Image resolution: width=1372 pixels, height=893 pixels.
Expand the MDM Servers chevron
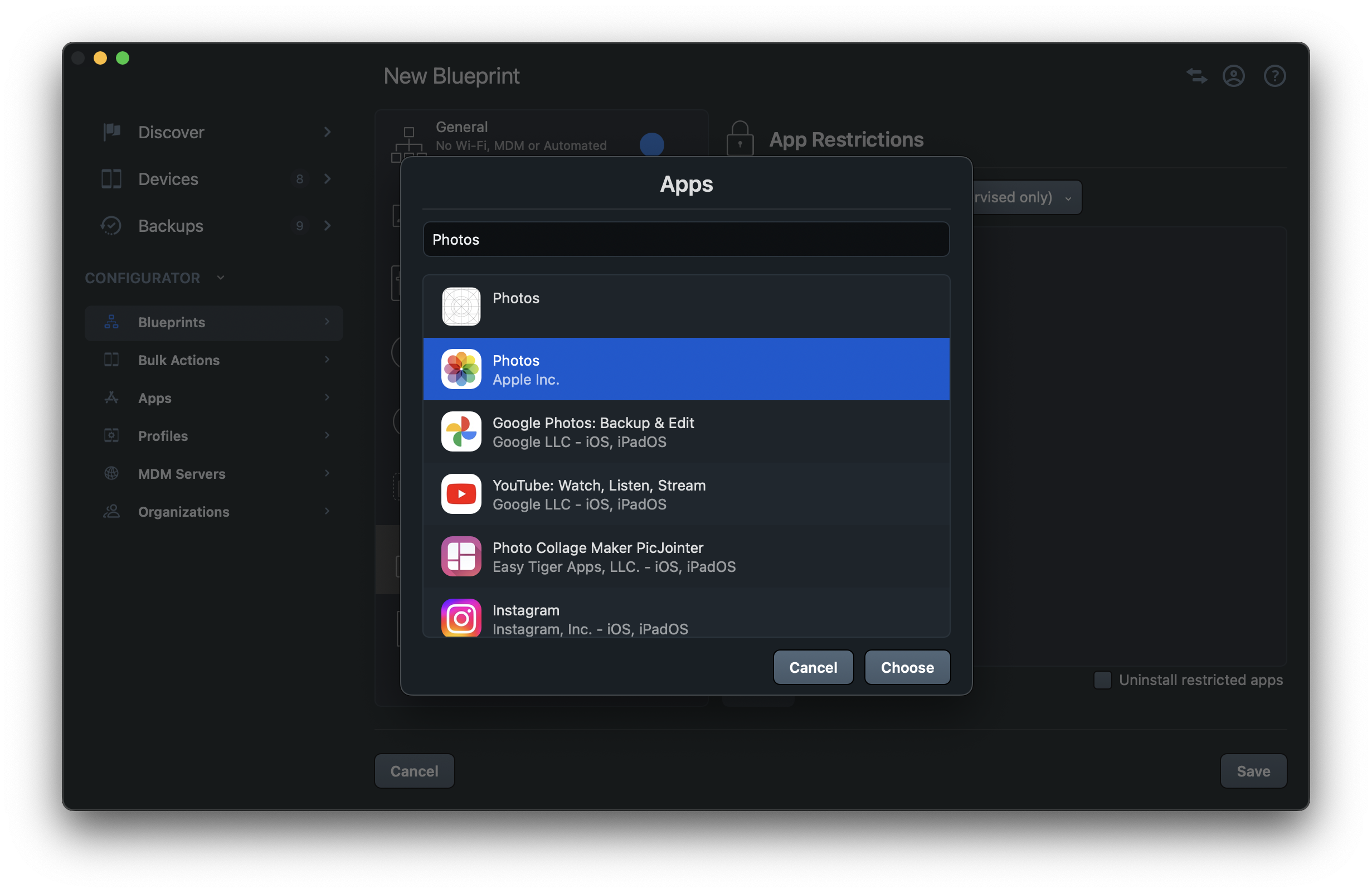tap(328, 473)
